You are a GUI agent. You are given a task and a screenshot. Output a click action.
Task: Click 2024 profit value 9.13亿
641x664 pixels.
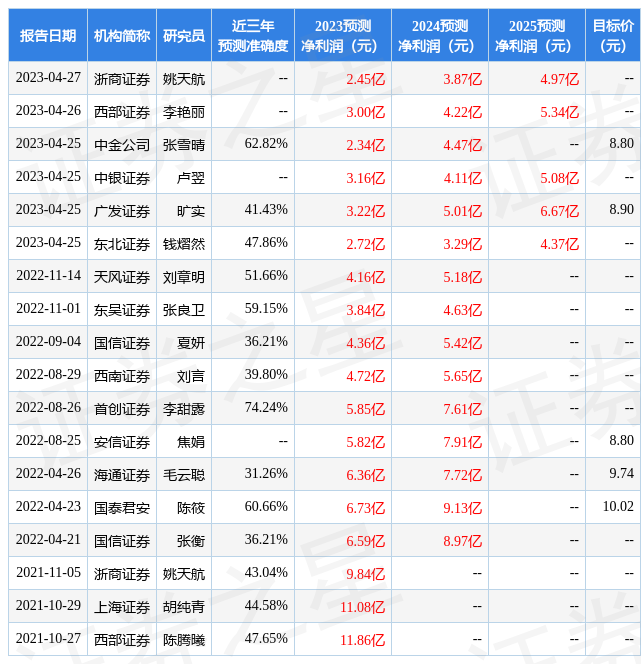coord(462,508)
